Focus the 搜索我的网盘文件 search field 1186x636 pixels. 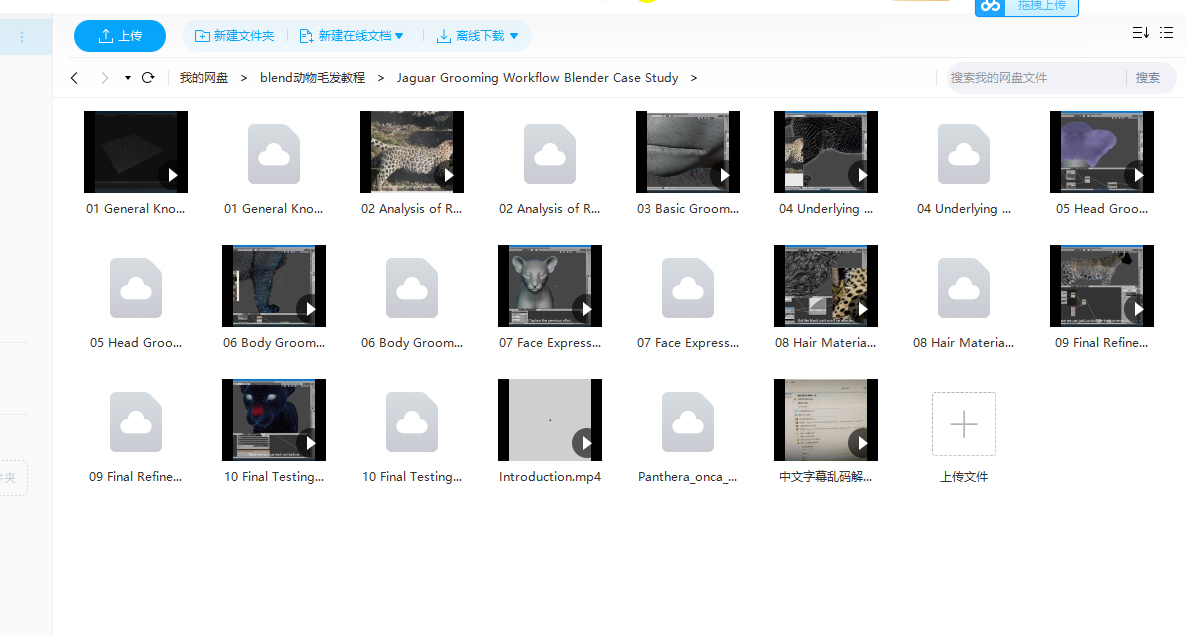point(1035,78)
